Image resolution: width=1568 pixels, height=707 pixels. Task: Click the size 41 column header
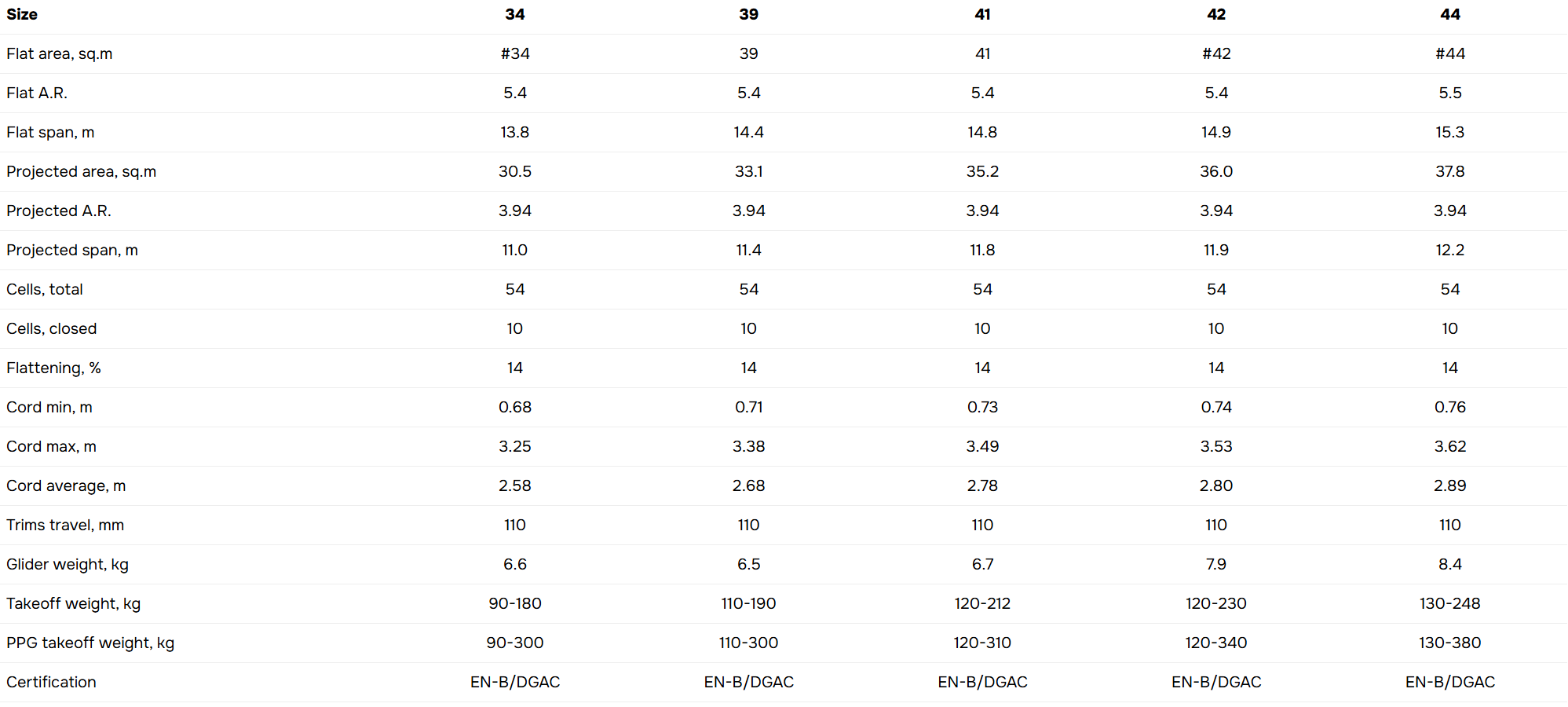coord(982,14)
